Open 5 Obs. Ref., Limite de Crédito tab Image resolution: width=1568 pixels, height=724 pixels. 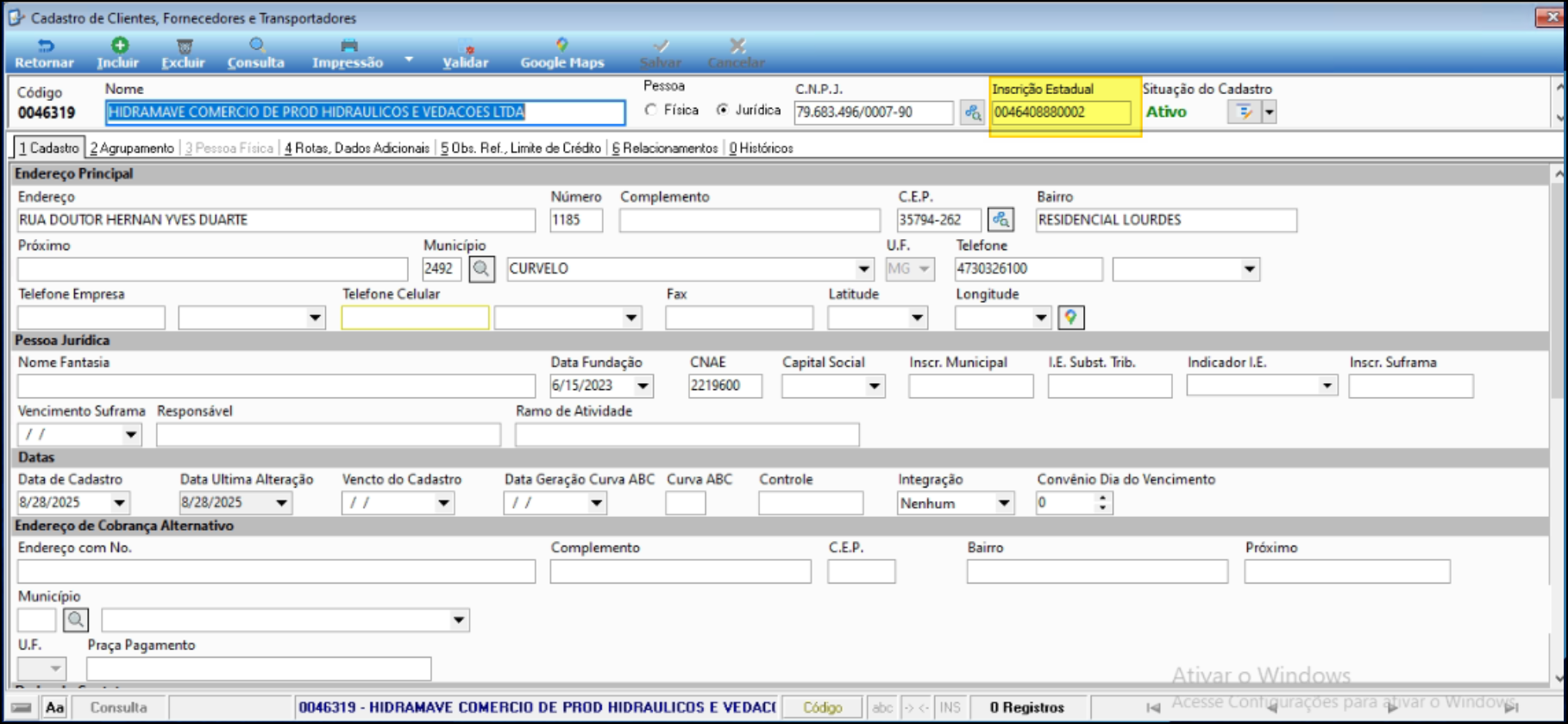pyautogui.click(x=521, y=148)
